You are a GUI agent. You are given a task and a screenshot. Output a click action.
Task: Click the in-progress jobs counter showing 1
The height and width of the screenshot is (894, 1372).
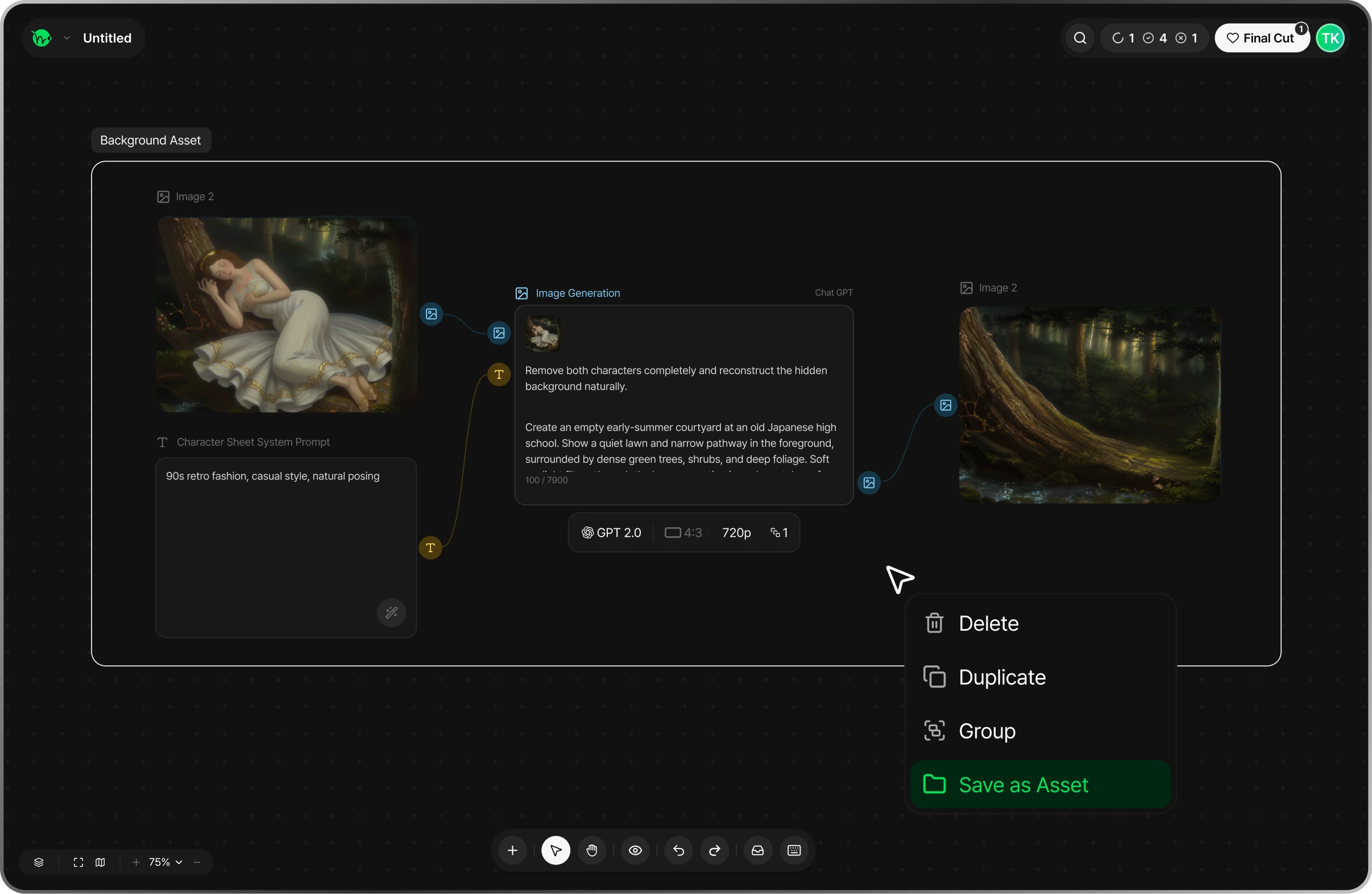click(1123, 38)
